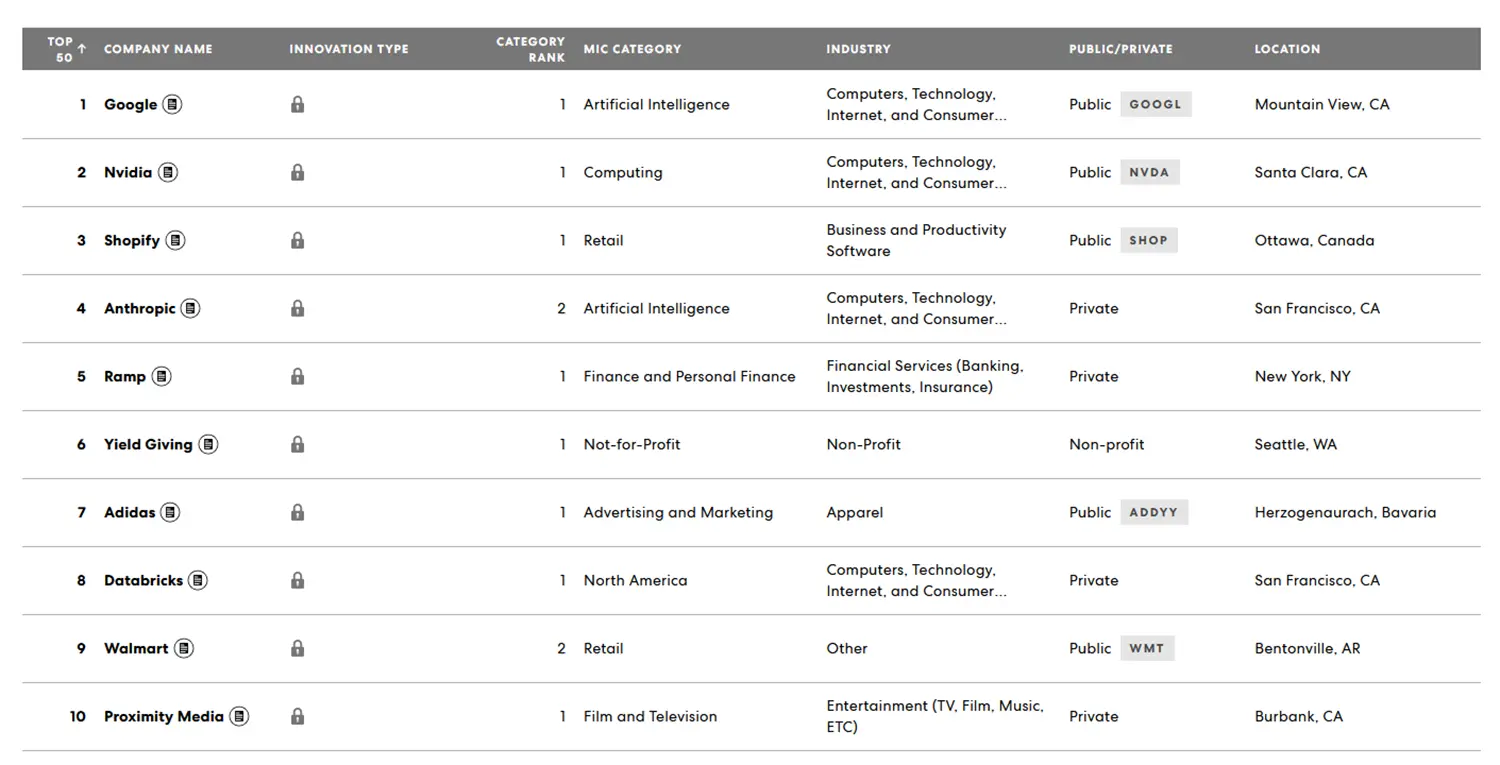Image resolution: width=1500 pixels, height=765 pixels.
Task: Open the document icon beside Proximity Media
Action: click(x=239, y=716)
